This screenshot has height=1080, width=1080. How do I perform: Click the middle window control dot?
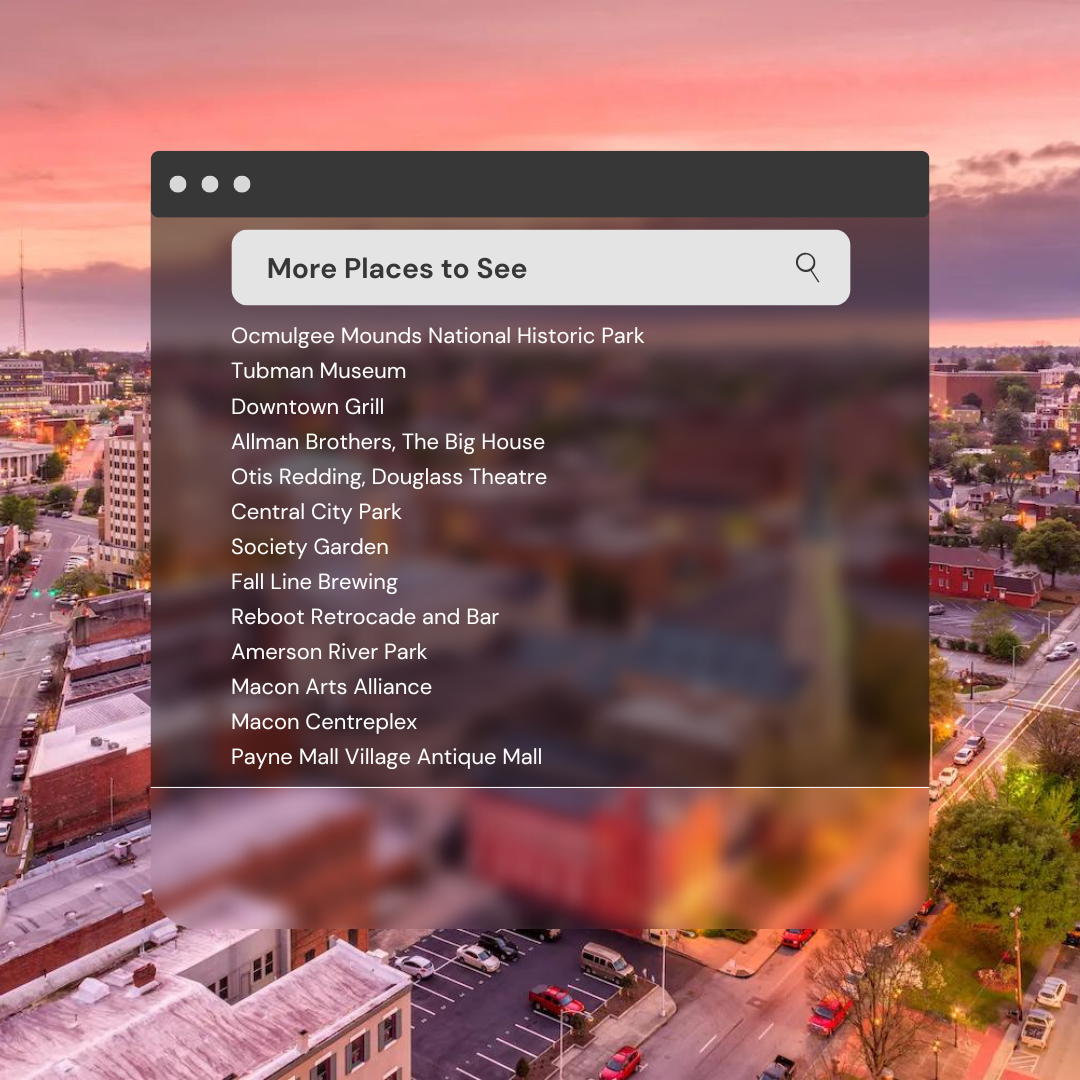pos(210,184)
